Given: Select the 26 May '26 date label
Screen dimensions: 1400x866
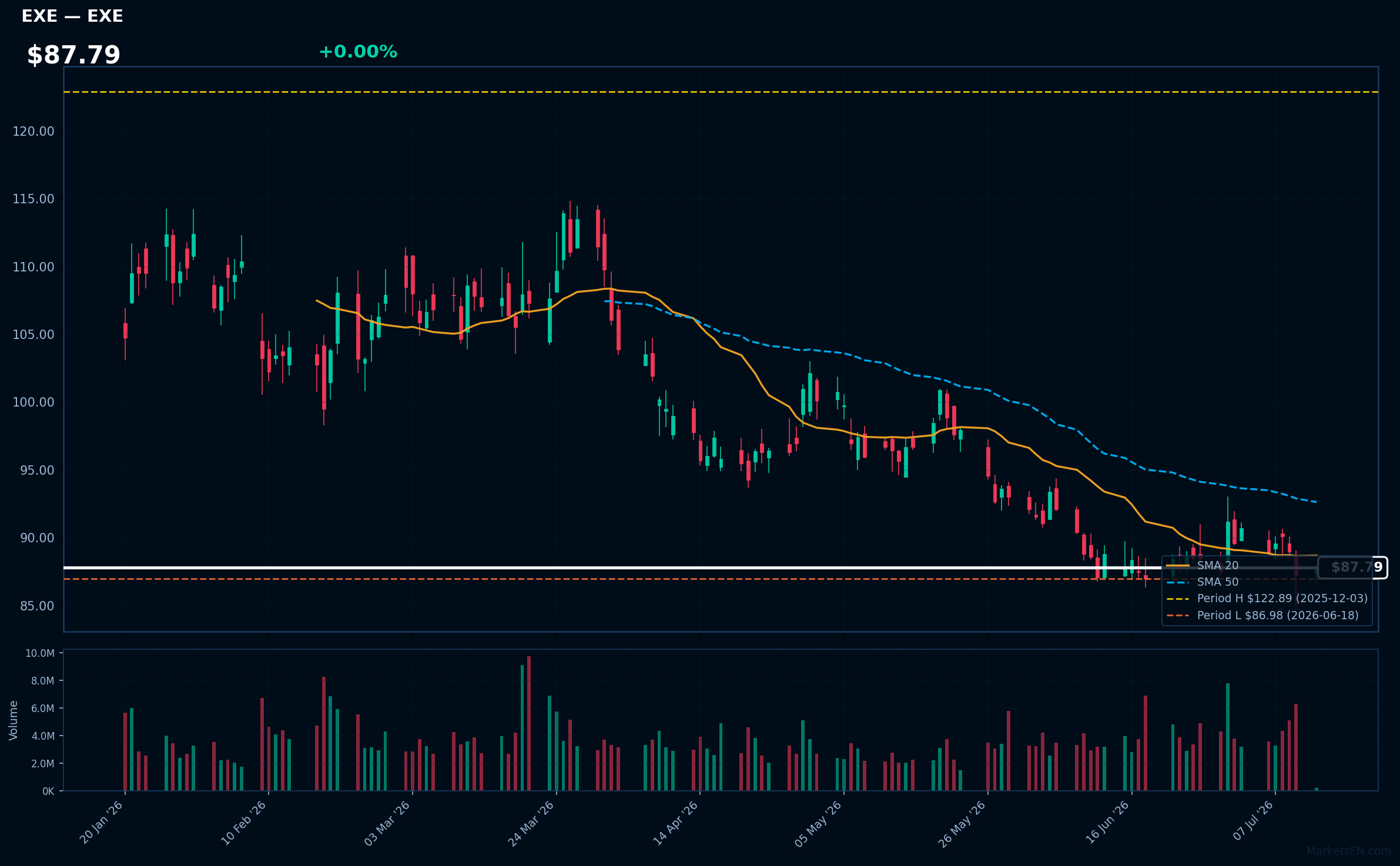Looking at the screenshot, I should pyautogui.click(x=962, y=824).
